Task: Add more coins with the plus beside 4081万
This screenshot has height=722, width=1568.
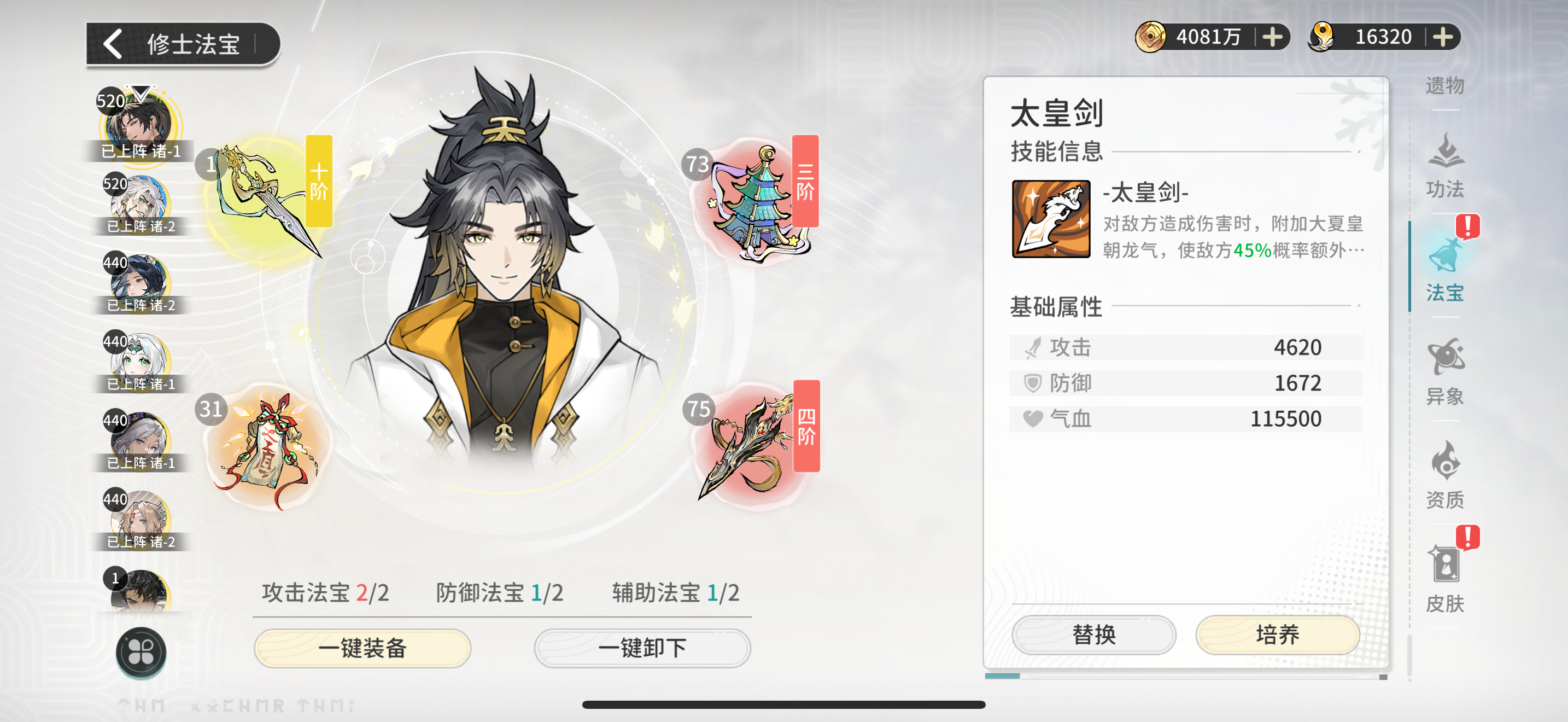Action: (x=1272, y=37)
